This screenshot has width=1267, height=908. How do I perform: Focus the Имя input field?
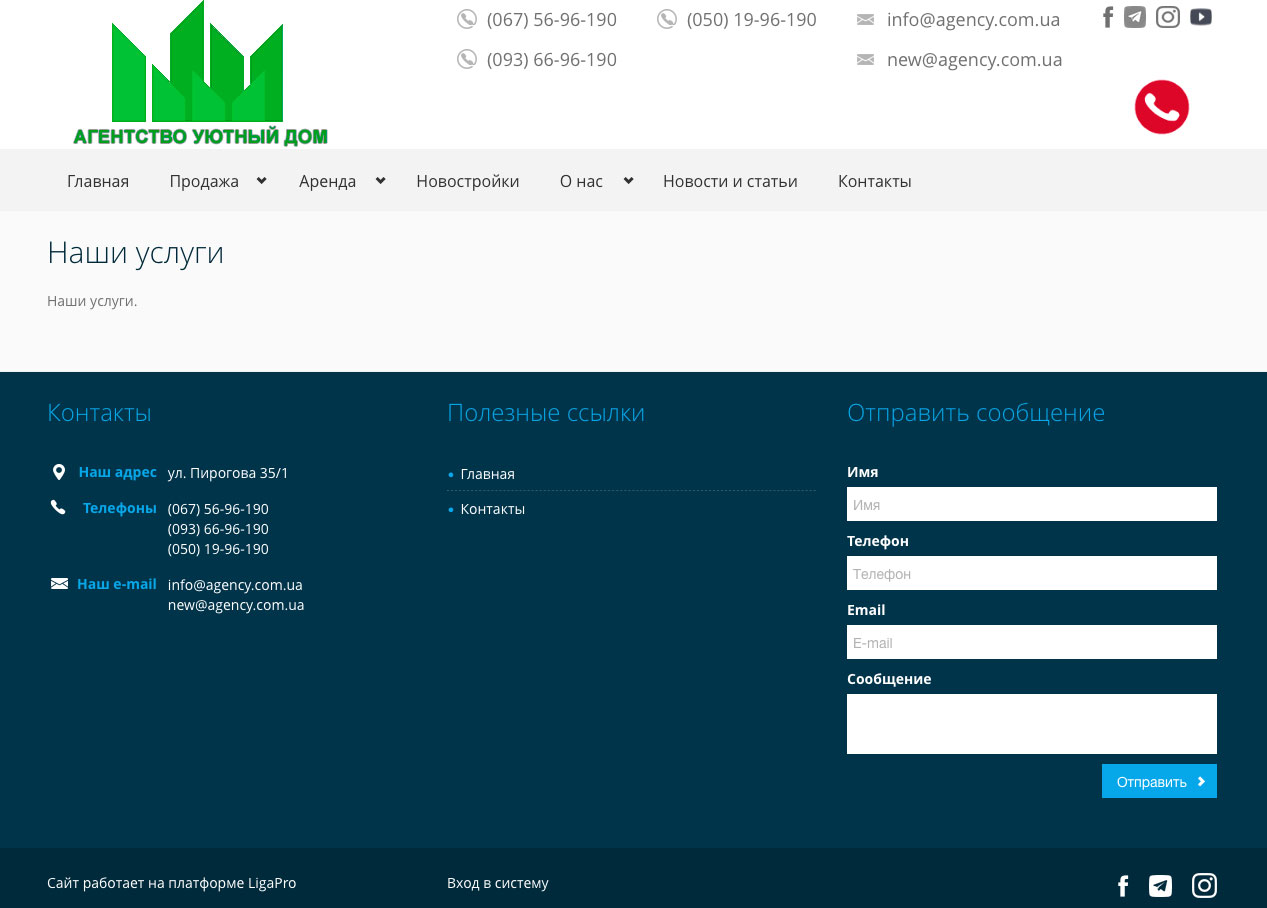click(x=1031, y=504)
